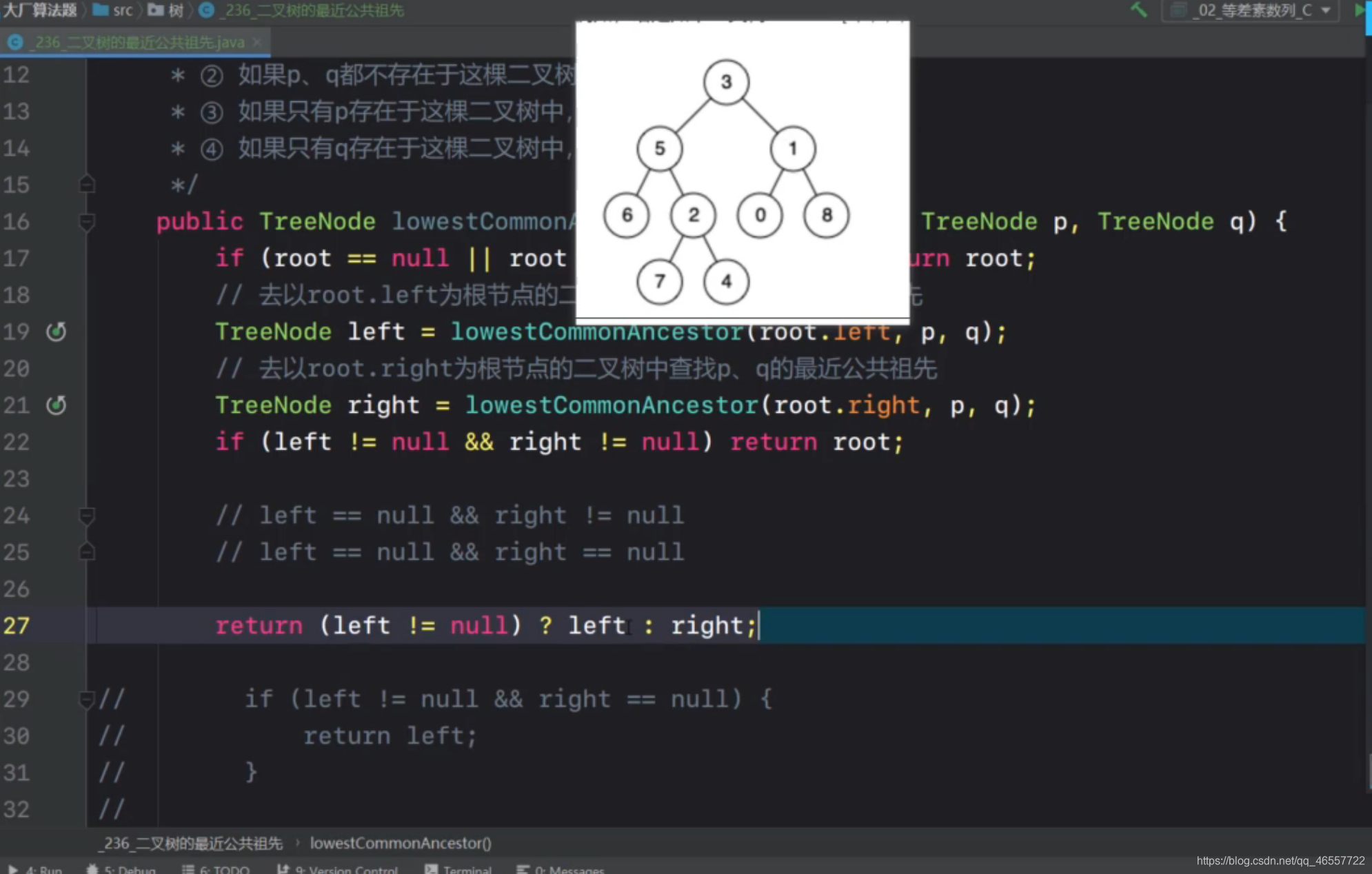Click the comment '// left == null && right == null'
This screenshot has height=874, width=1372.
point(450,551)
